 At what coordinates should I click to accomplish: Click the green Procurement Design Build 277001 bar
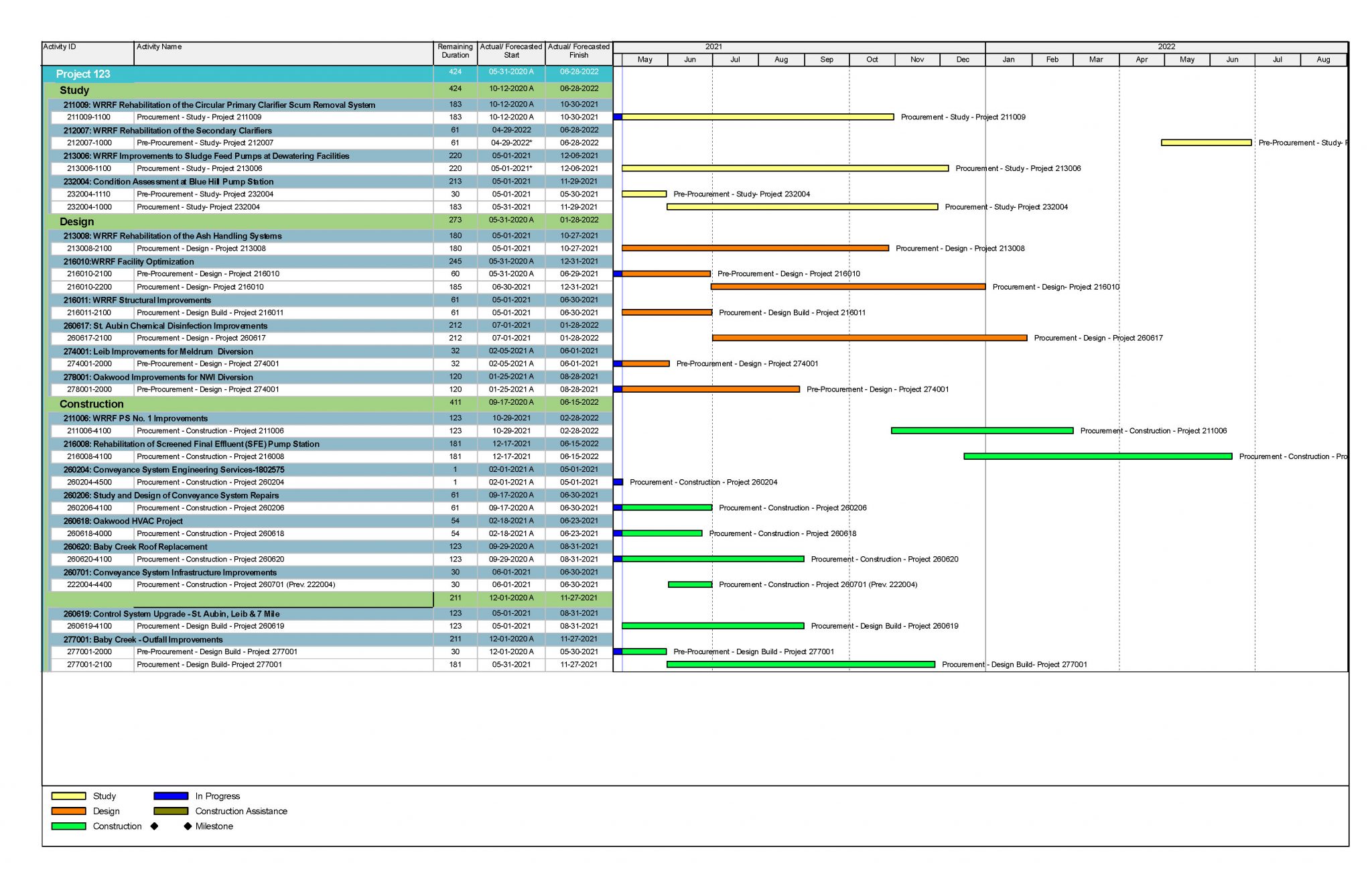[801, 665]
